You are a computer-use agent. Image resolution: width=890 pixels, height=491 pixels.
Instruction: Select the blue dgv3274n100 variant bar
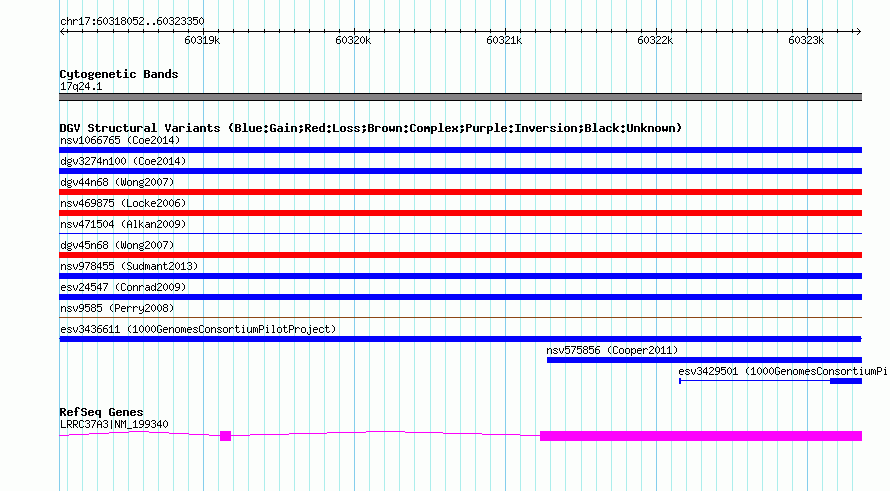[x=460, y=171]
